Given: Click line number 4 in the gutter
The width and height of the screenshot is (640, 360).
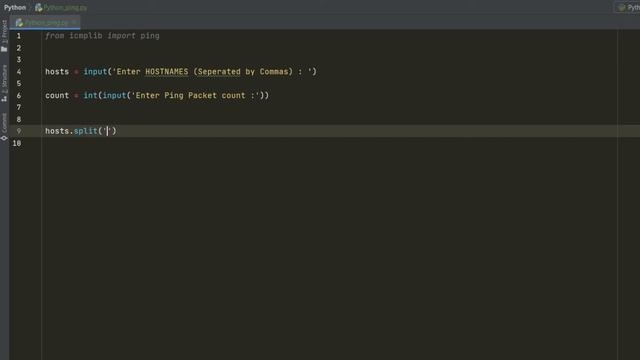Looking at the screenshot, I should [x=18, y=72].
